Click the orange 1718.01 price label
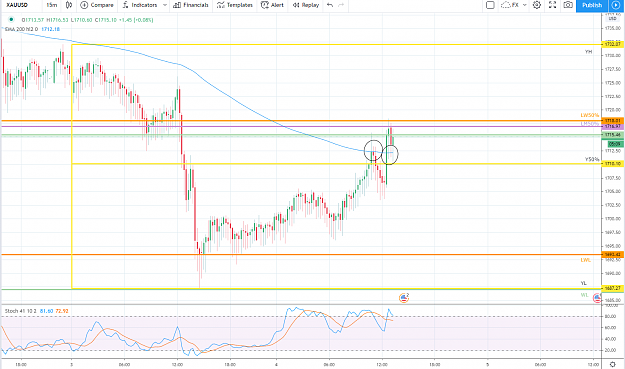Screen dimensions: 625x369 click(x=612, y=120)
